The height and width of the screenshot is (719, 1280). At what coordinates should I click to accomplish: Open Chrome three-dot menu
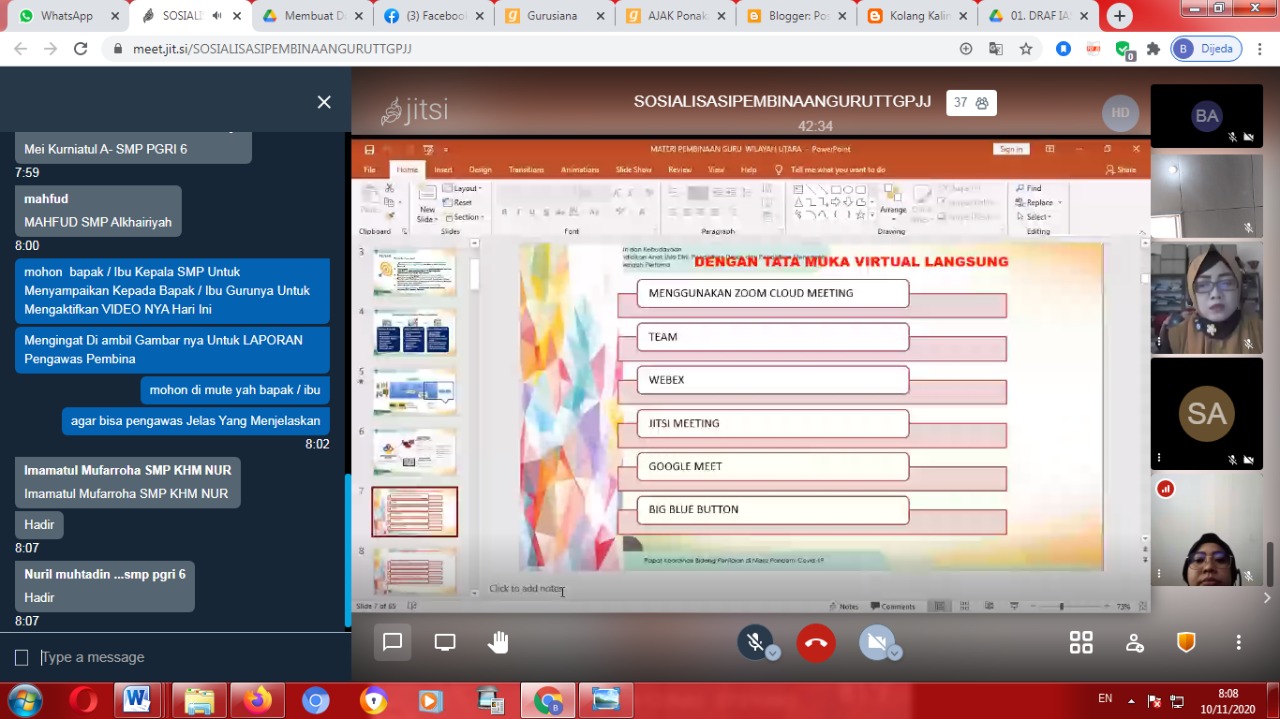tap(1260, 48)
